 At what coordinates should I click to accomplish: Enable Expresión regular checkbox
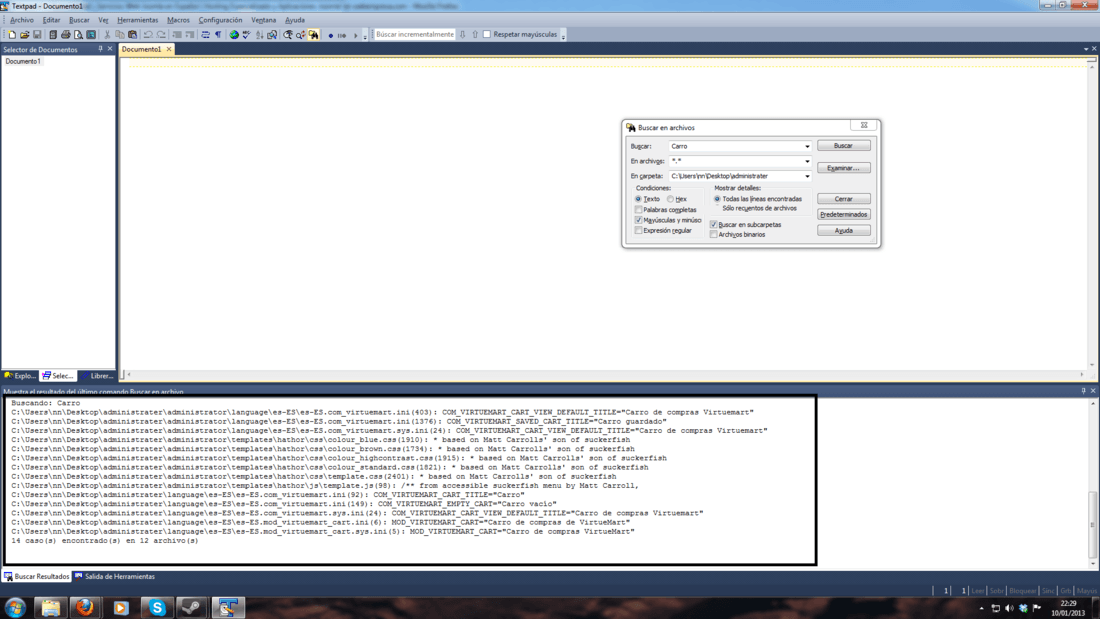[638, 230]
